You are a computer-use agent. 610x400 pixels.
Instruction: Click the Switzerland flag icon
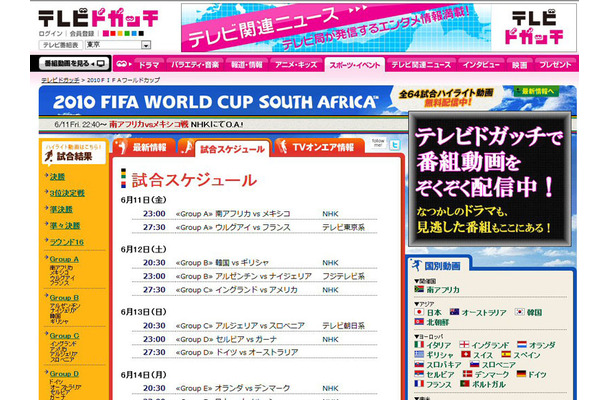click(466, 354)
